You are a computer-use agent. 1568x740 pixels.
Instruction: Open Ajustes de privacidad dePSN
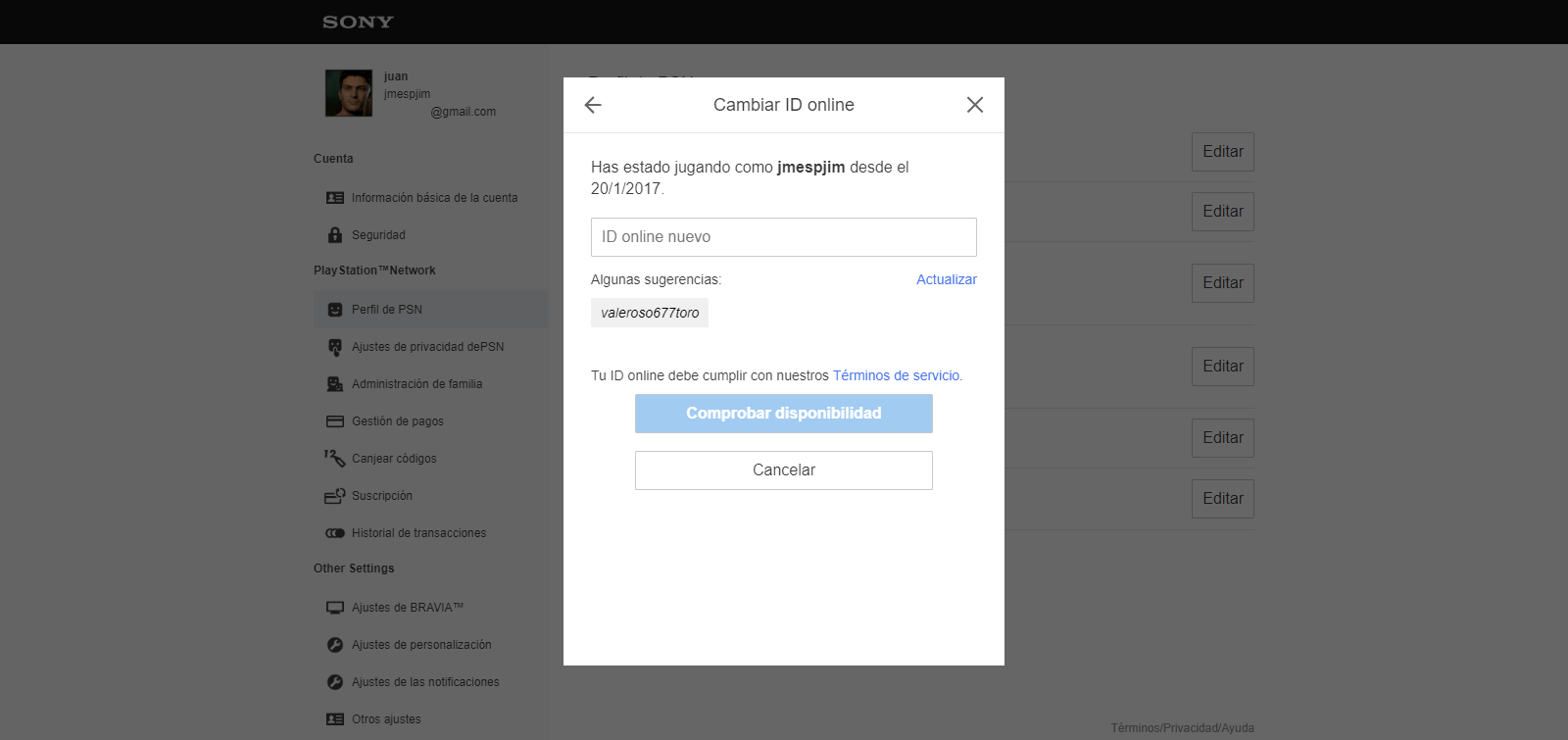click(428, 347)
